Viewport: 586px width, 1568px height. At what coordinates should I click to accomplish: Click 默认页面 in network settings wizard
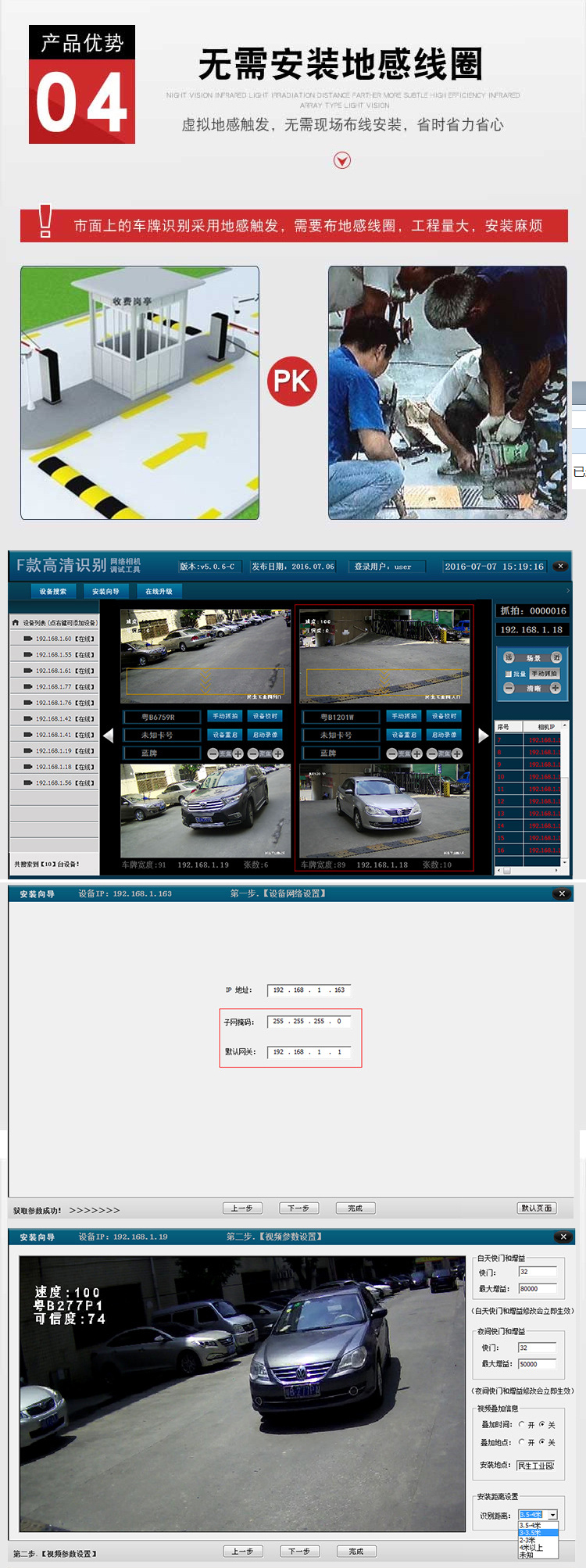537,1208
